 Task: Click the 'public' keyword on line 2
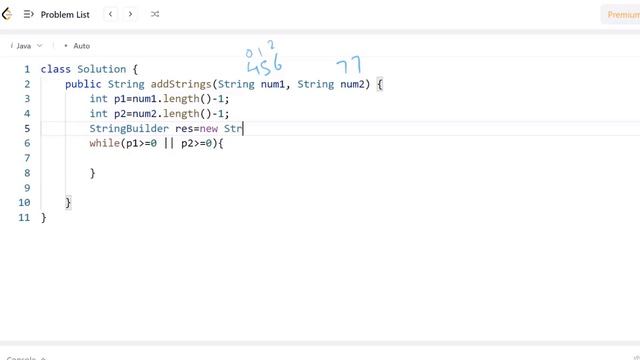pyautogui.click(x=83, y=84)
